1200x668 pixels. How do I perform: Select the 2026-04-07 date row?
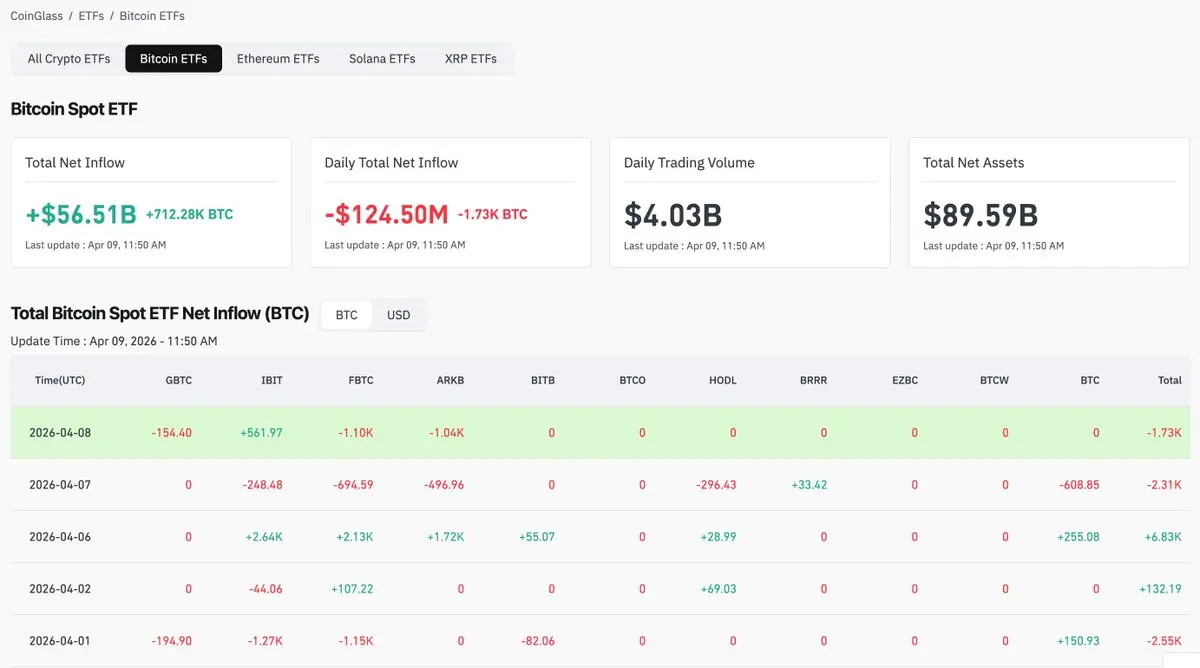coord(600,485)
